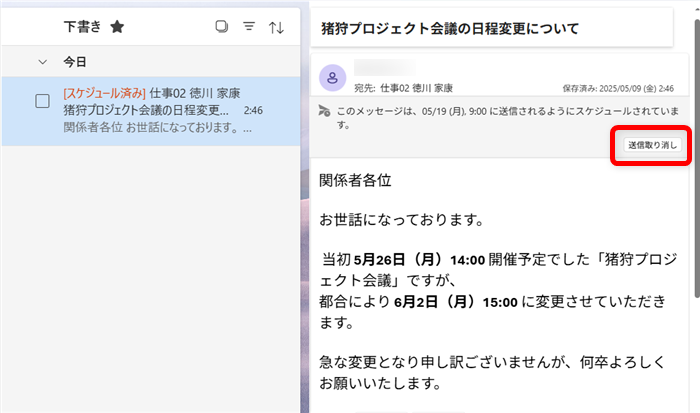Click the scheduled send paper plane icon
Viewport: 700px width, 413px height.
point(325,110)
